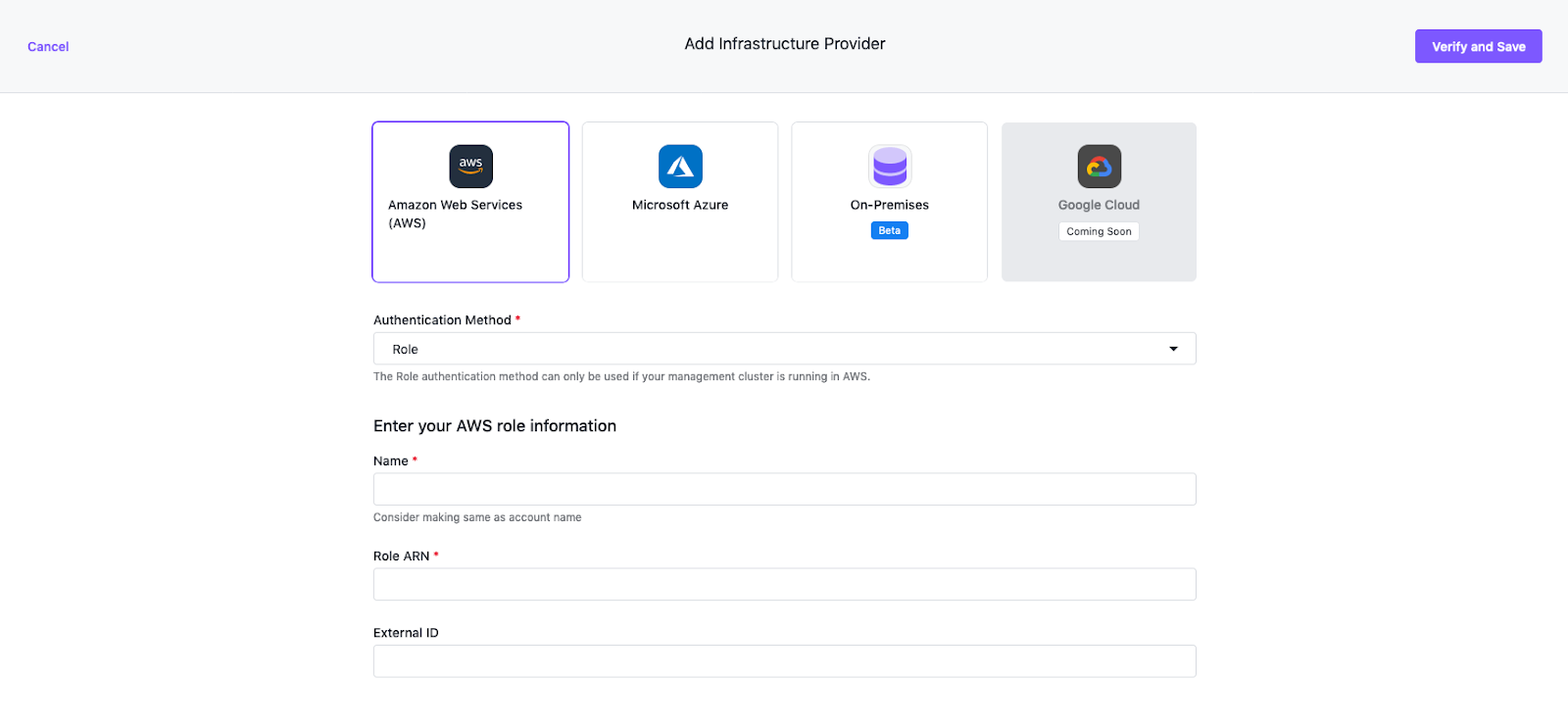Click the Role ARN label
The height and width of the screenshot is (726, 1568).
(402, 556)
